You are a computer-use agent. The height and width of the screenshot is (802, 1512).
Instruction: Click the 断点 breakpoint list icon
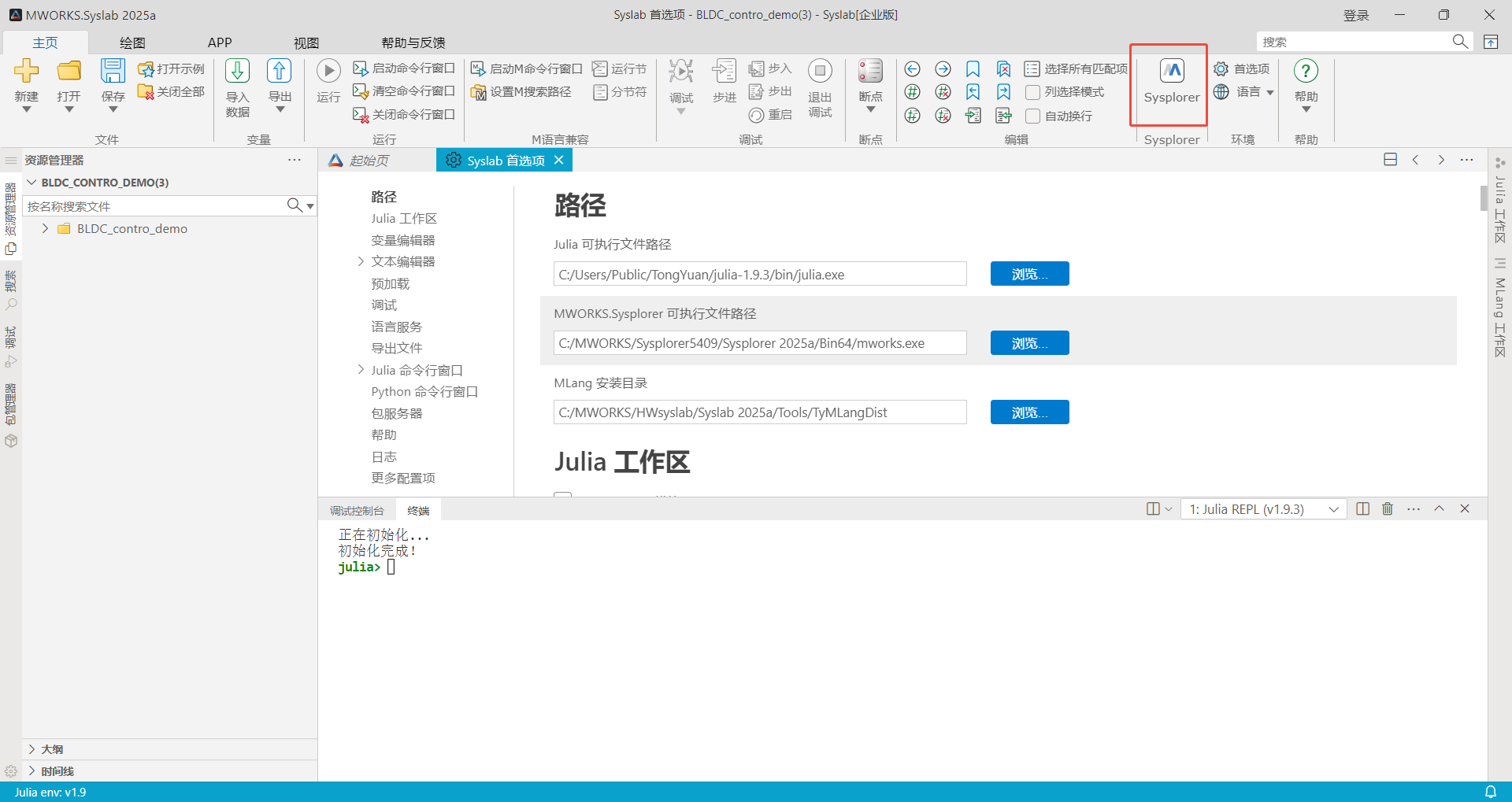[870, 71]
